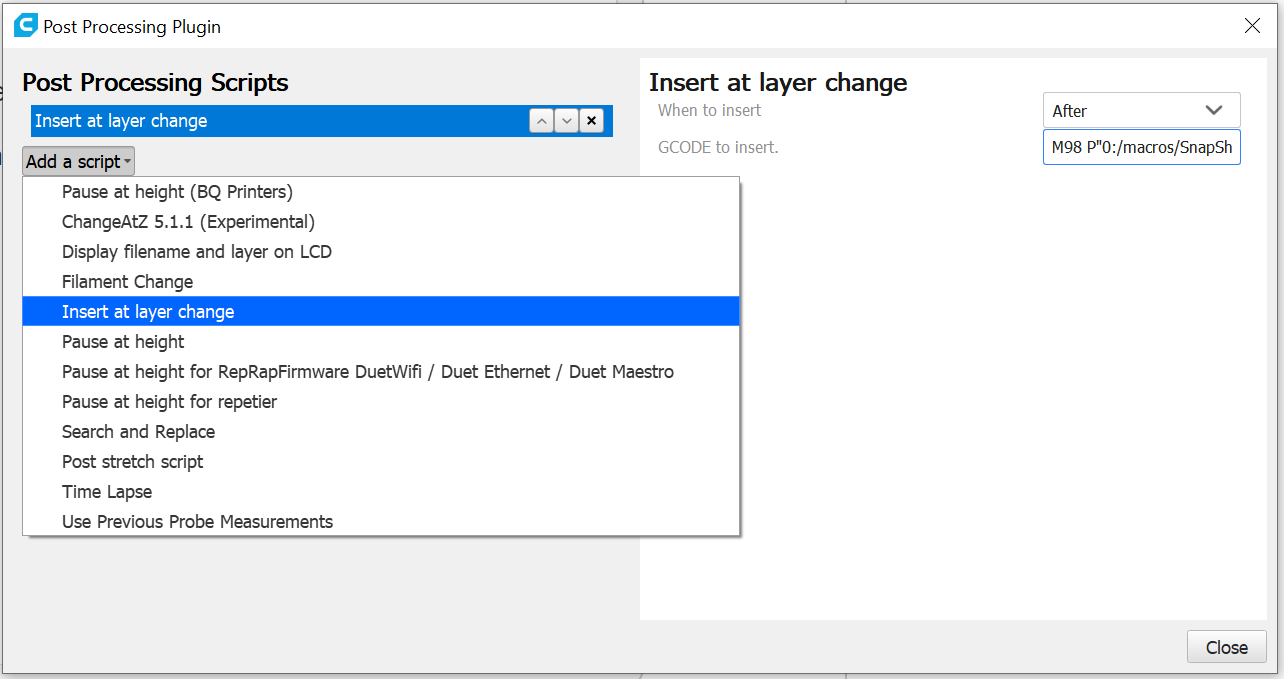
Task: Select Pause at height (BQ Printers)
Action: [177, 191]
